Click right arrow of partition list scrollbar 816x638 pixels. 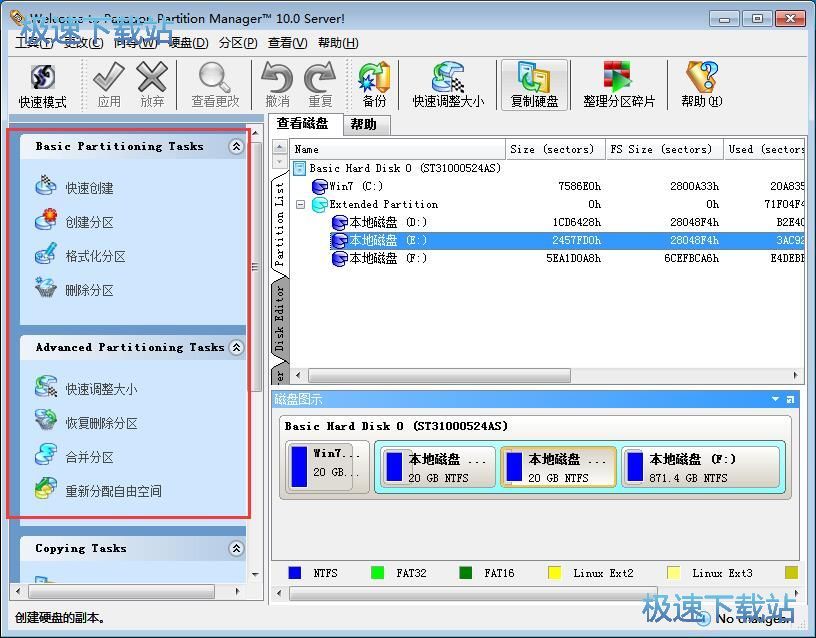795,375
